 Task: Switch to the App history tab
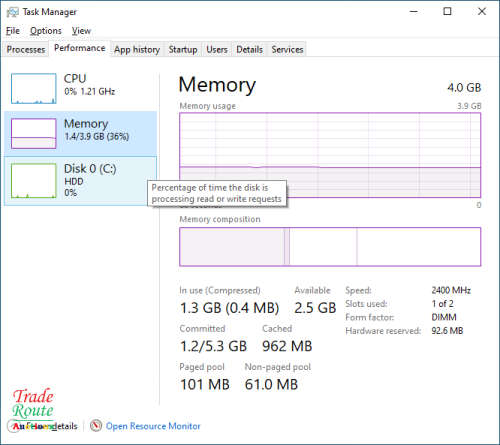coord(137,49)
